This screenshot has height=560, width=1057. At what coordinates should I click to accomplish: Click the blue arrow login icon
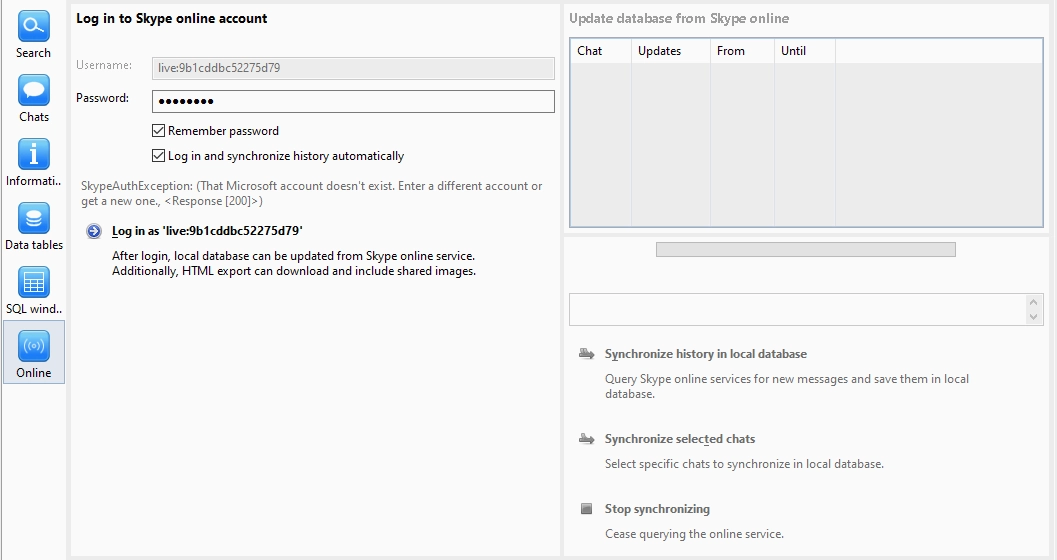[x=94, y=231]
